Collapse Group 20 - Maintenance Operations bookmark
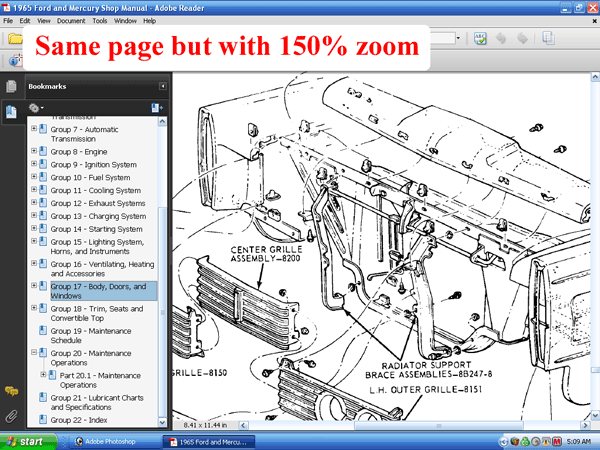This screenshot has width=600, height=450. point(34,352)
